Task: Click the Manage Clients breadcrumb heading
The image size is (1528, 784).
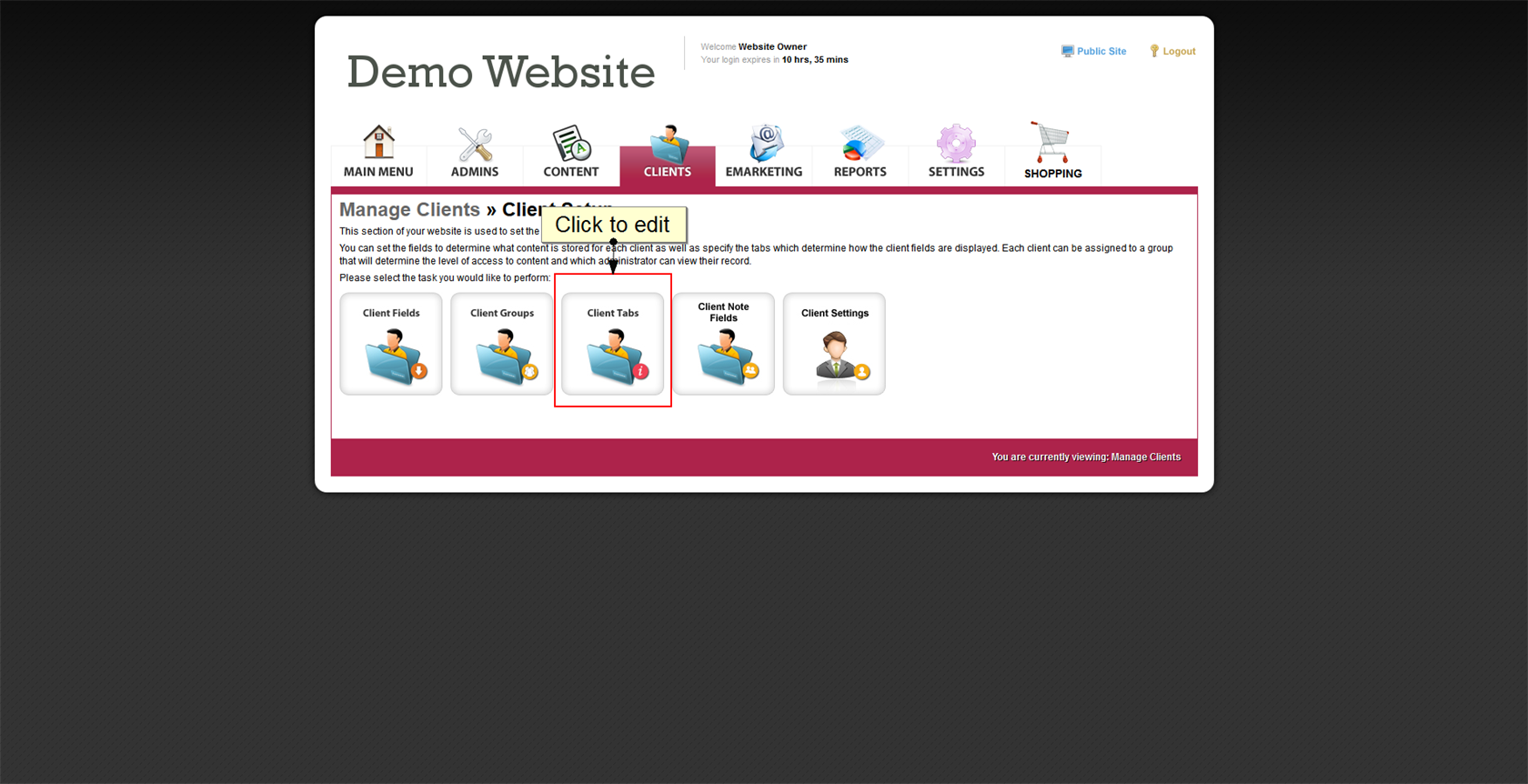Action: [x=409, y=210]
